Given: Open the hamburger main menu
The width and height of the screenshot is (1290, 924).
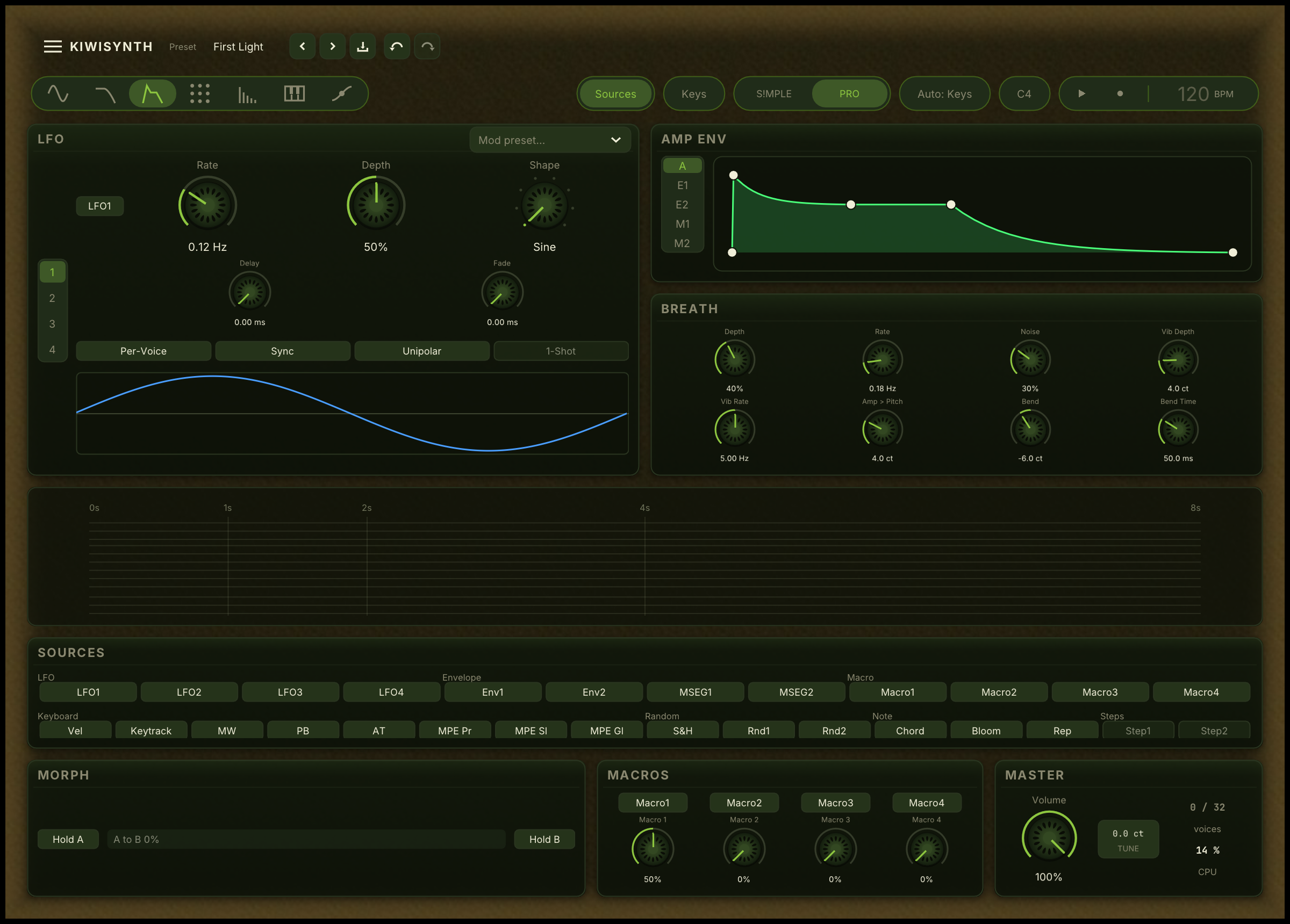Looking at the screenshot, I should pos(52,47).
